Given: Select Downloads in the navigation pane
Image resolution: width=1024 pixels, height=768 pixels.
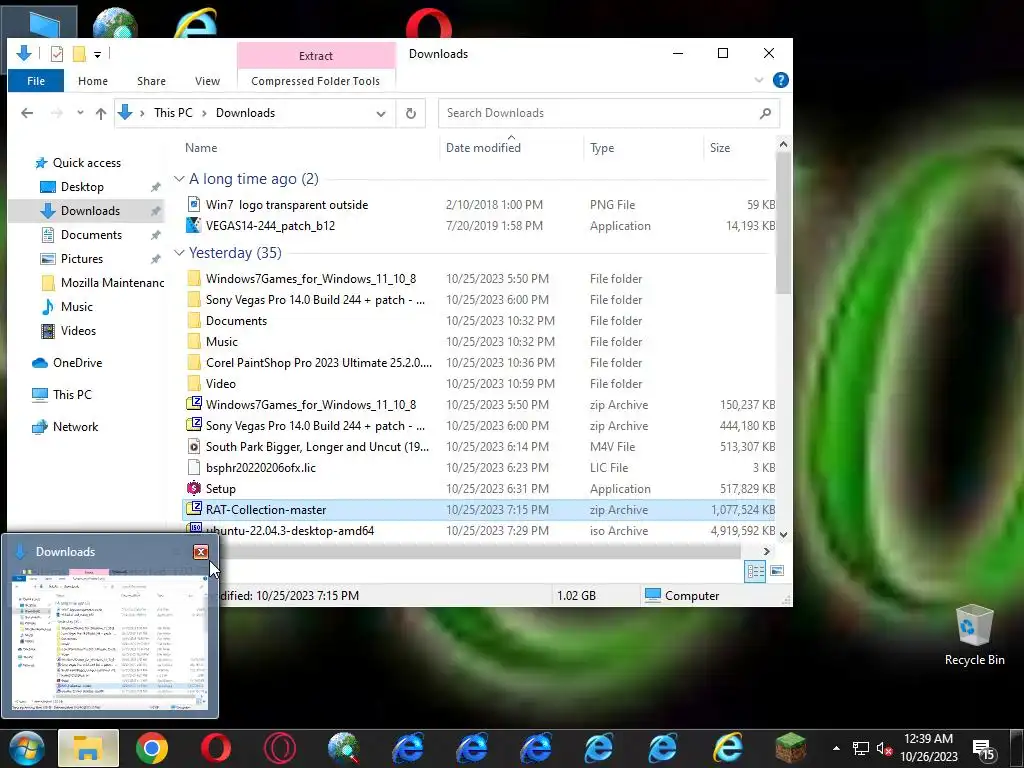Looking at the screenshot, I should click(x=90, y=211).
